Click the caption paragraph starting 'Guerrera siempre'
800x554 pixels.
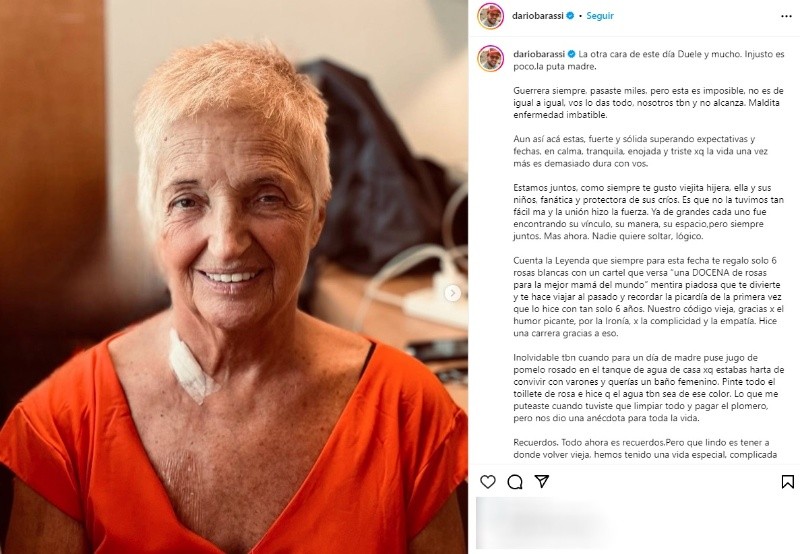(x=648, y=103)
